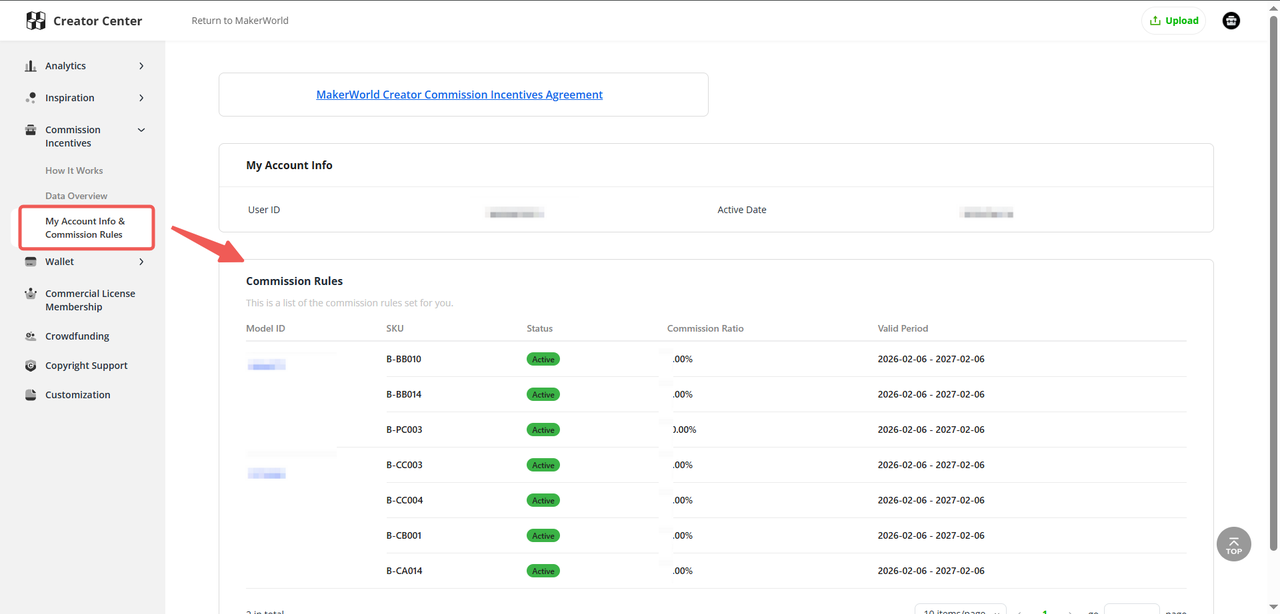Click SKU B-BB014 cell
Image resolution: width=1280 pixels, height=614 pixels.
coord(404,394)
